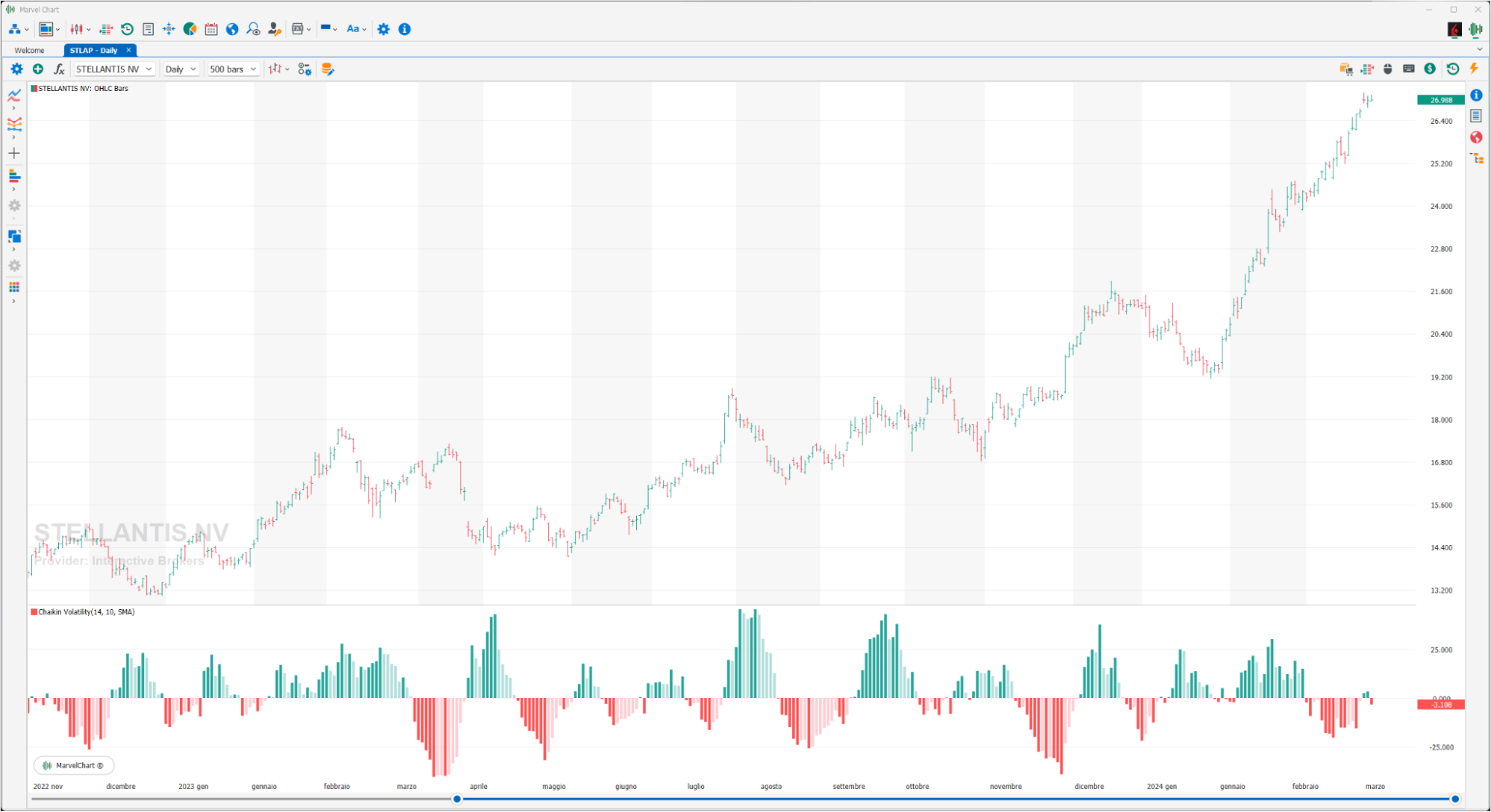The image size is (1491, 812).
Task: Click the green waveform icon at top right
Action: coord(1475,29)
